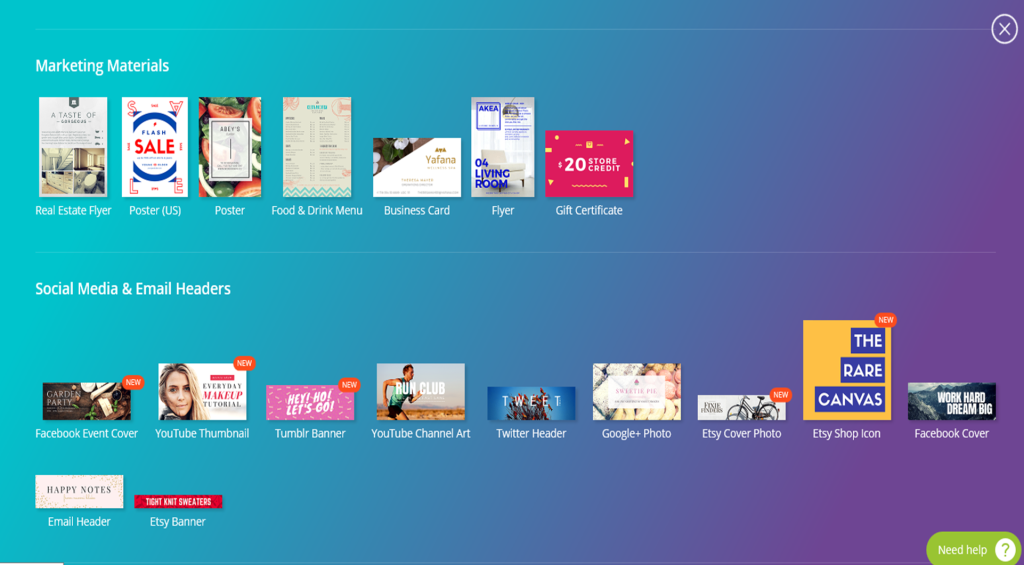Select the Etsy Shop Icon Rare Canvas thumbnail

[x=847, y=370]
